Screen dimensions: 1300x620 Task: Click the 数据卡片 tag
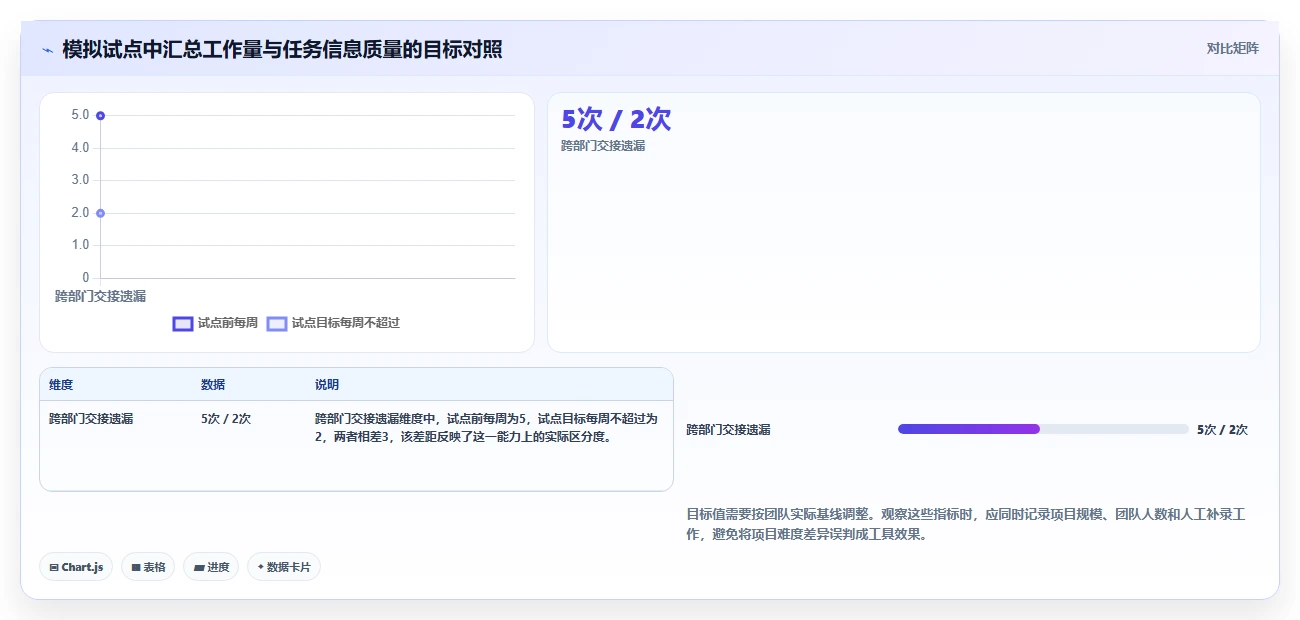click(x=284, y=567)
